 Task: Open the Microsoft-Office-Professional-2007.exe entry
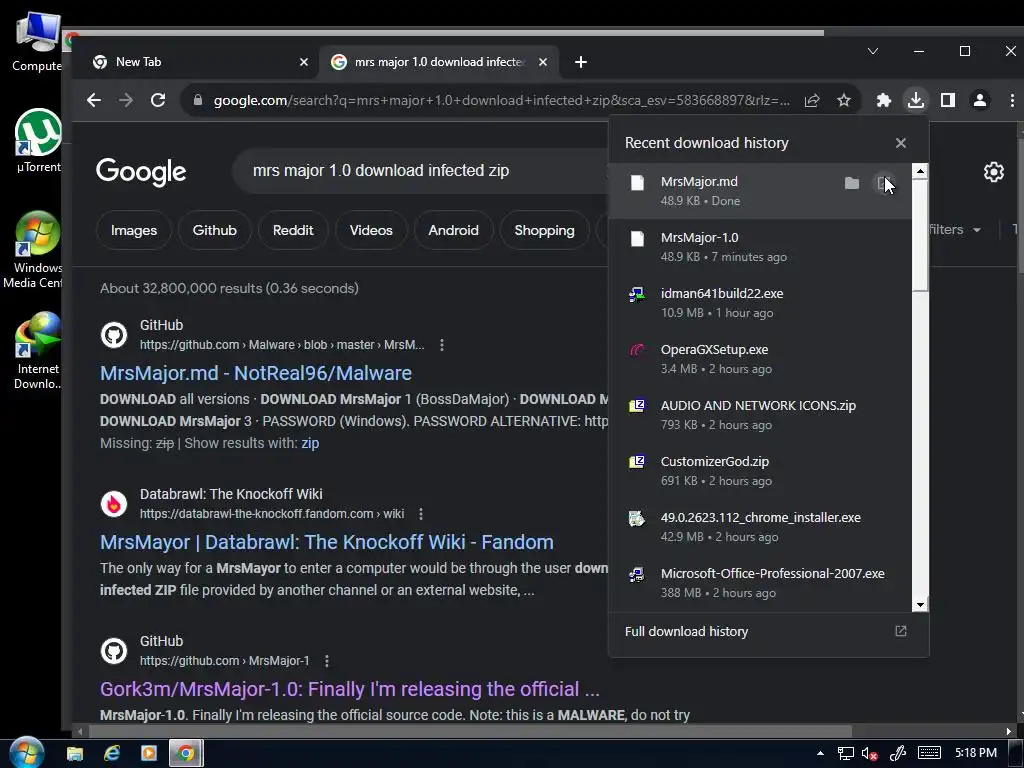760,583
